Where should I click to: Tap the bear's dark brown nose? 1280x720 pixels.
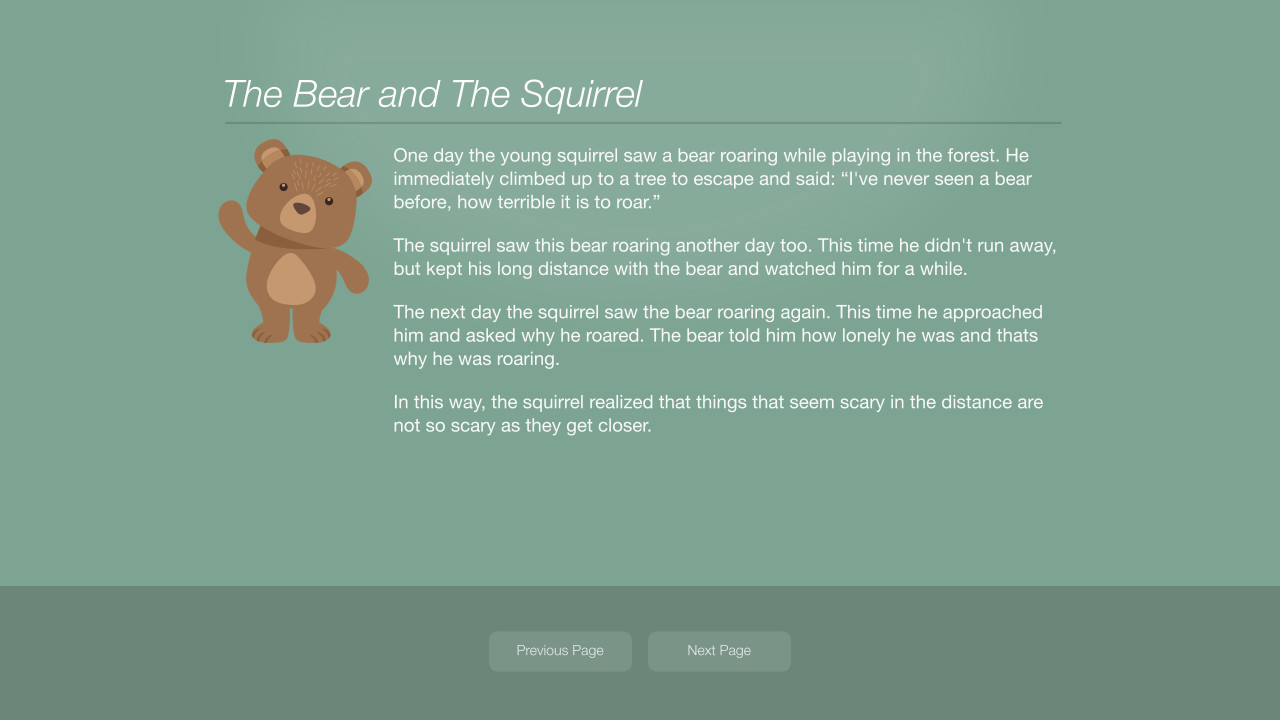coord(301,208)
